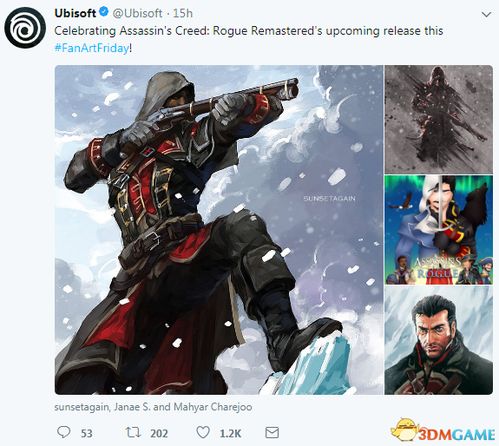
Task: Open the @Ubisoft handle link
Action: click(x=137, y=13)
